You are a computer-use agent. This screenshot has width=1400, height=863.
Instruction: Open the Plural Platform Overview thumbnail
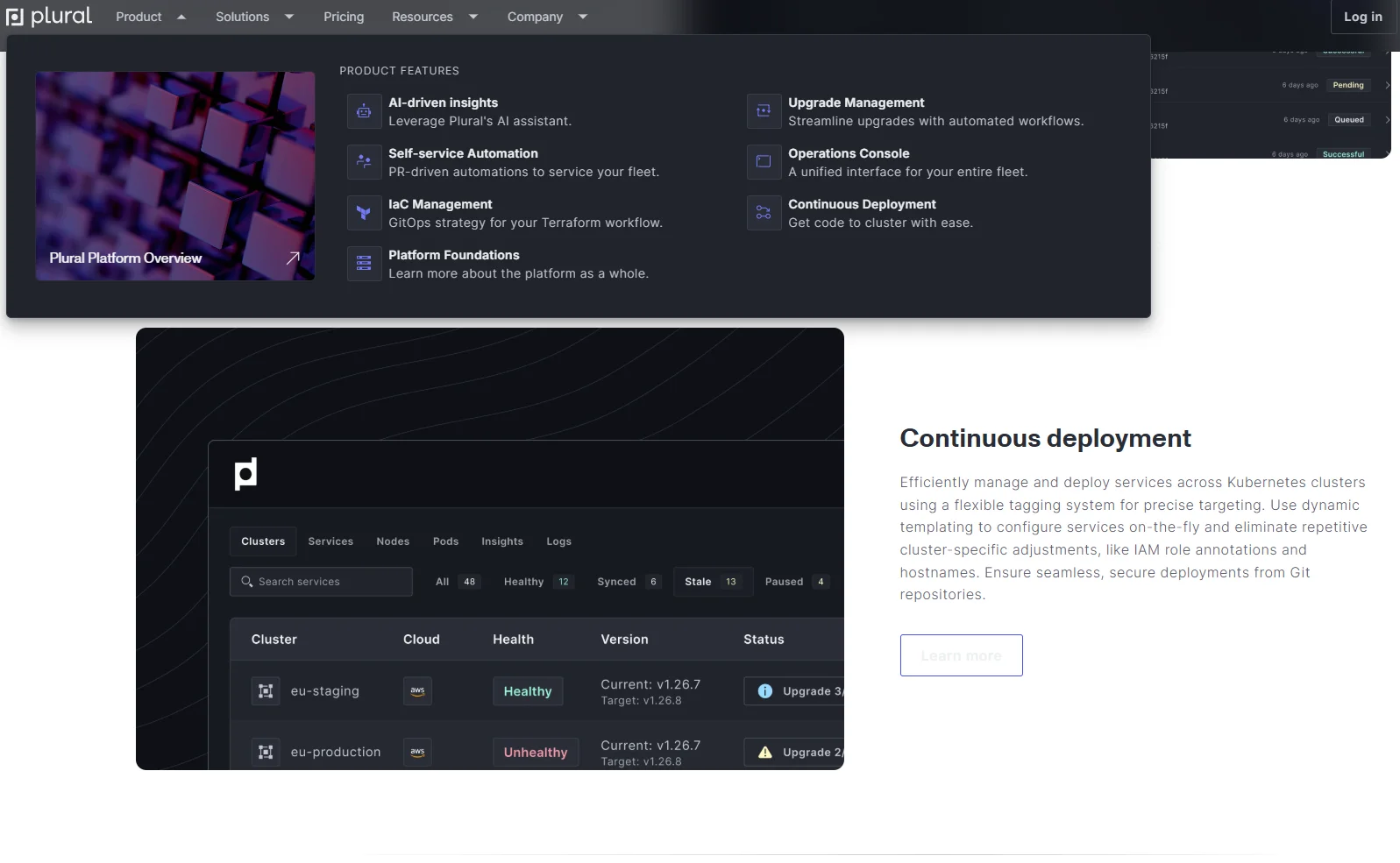click(175, 176)
